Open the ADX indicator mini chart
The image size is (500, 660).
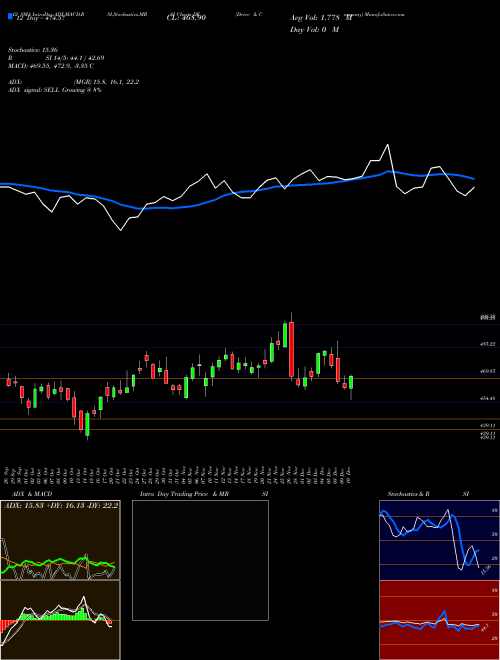point(60,540)
